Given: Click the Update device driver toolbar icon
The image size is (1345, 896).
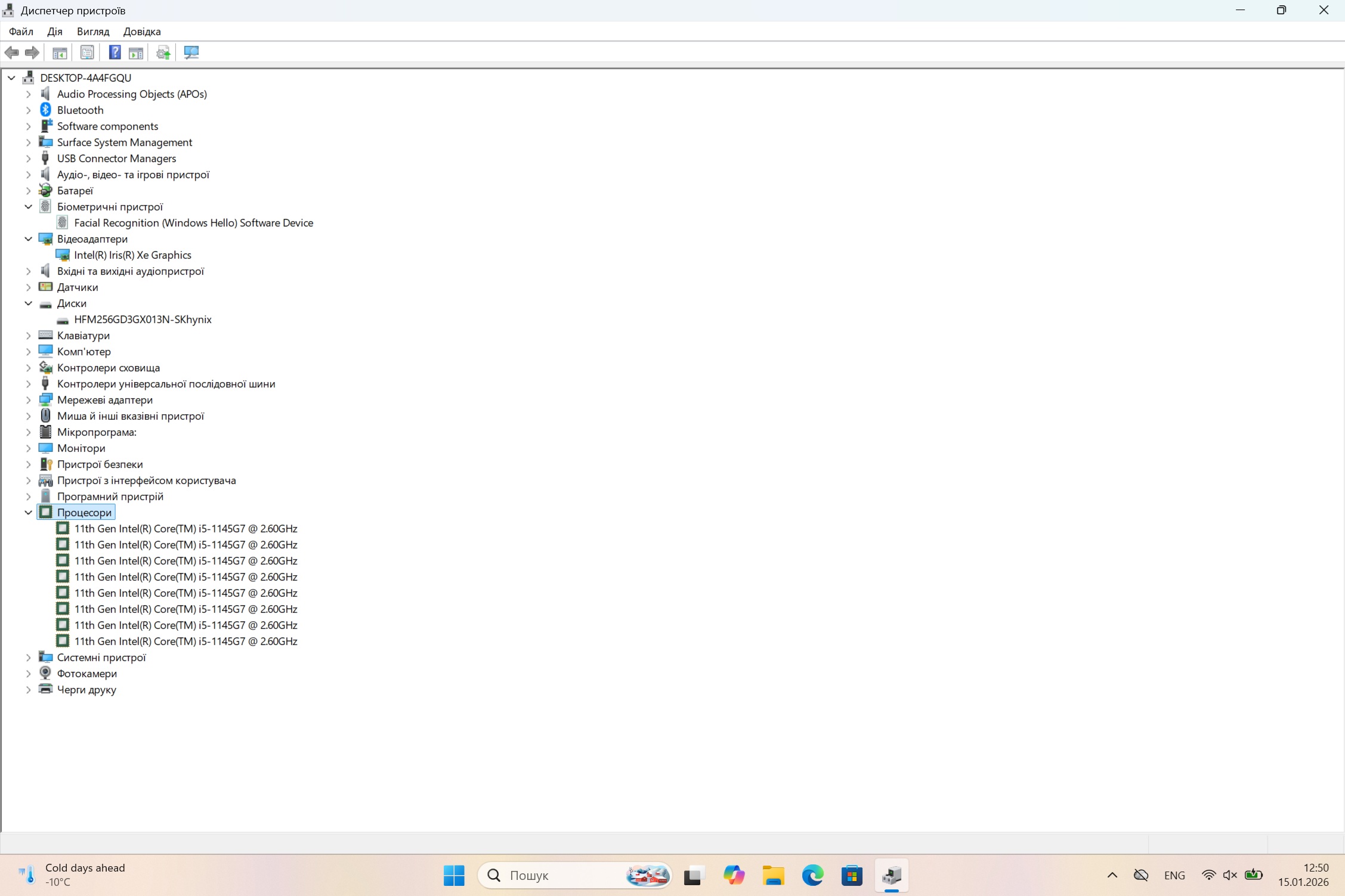Looking at the screenshot, I should [x=163, y=52].
